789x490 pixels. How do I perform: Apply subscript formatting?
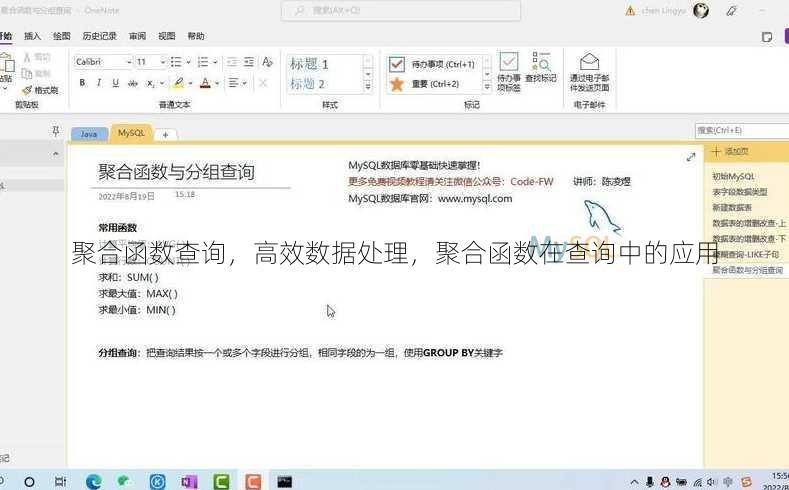(150, 84)
